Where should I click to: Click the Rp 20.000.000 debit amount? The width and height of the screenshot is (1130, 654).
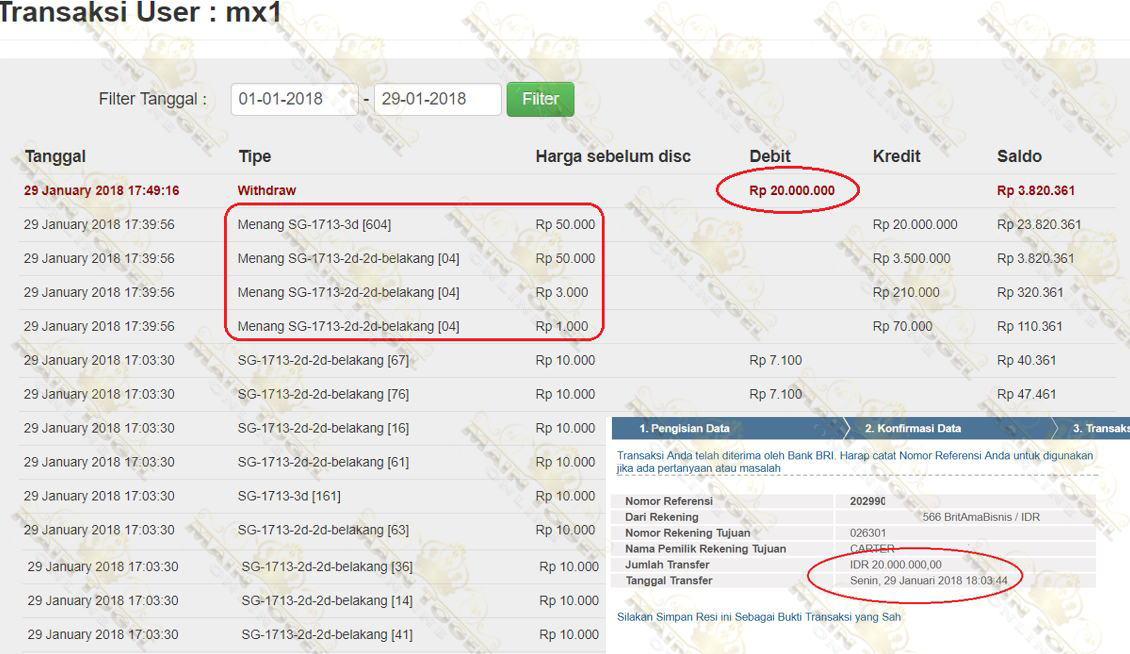click(x=791, y=190)
